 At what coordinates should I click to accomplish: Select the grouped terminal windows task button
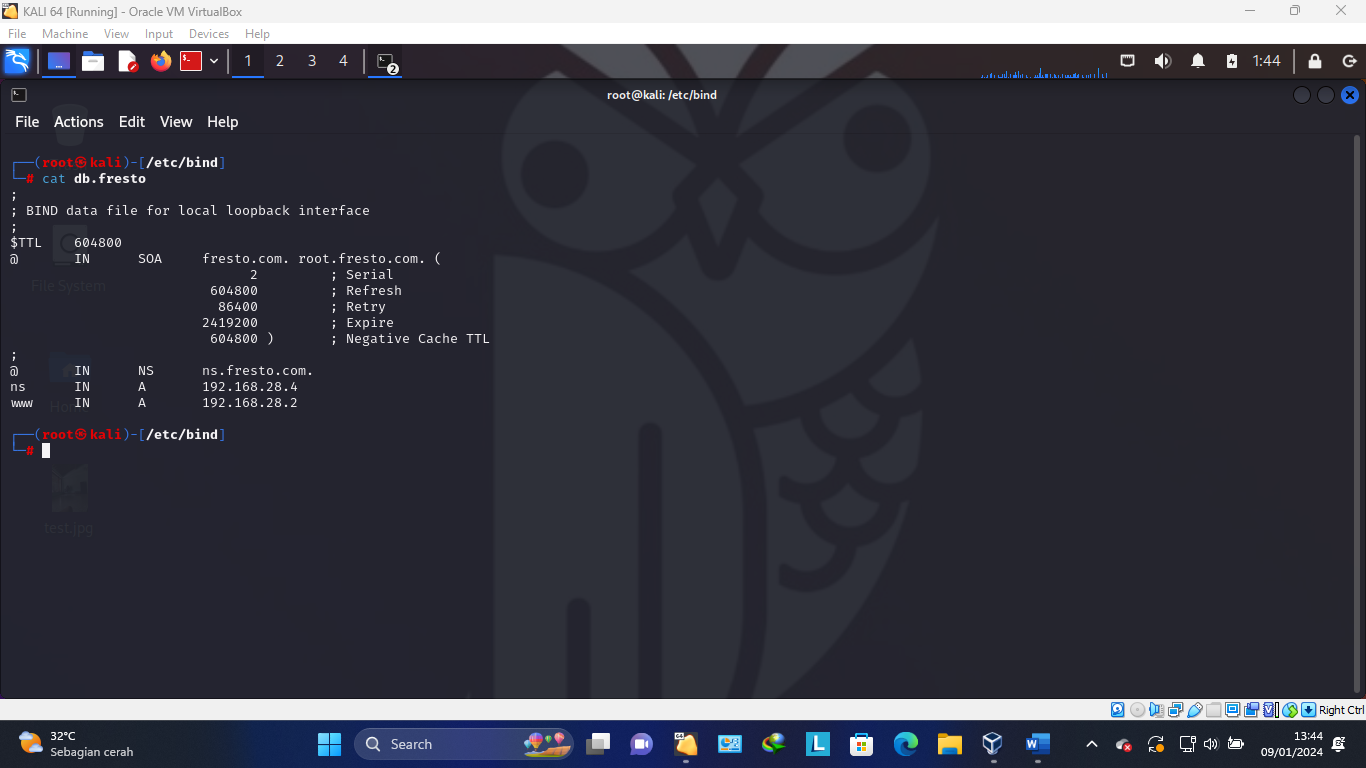386,62
